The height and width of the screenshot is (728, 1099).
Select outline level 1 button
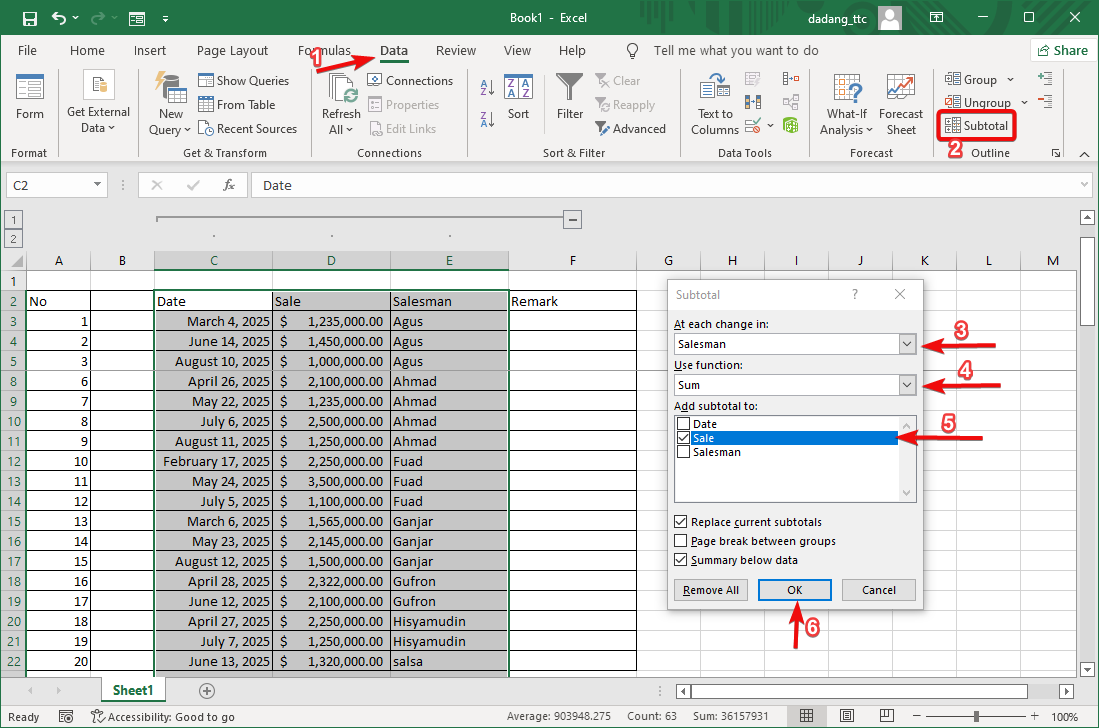pyautogui.click(x=13, y=220)
